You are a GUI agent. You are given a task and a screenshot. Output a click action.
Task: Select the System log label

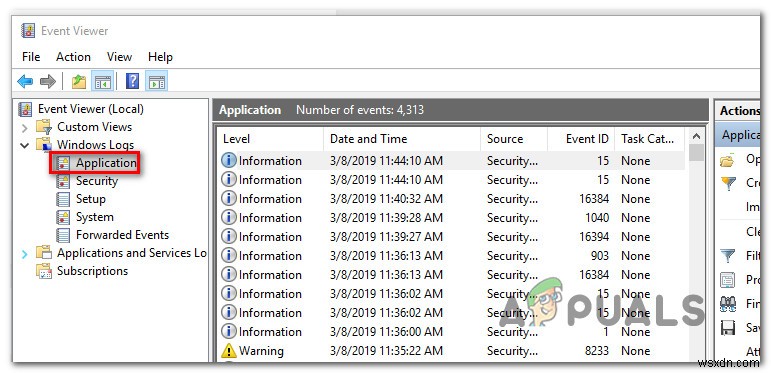click(x=94, y=217)
